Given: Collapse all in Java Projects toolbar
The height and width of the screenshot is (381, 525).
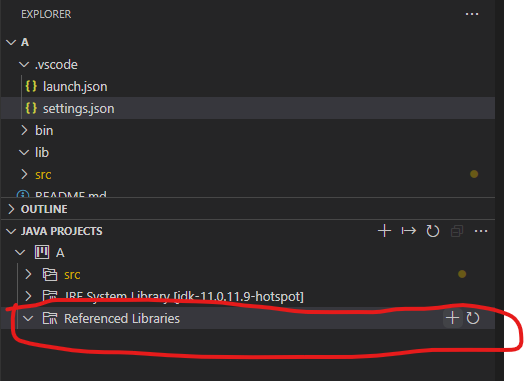Looking at the screenshot, I should (x=457, y=231).
